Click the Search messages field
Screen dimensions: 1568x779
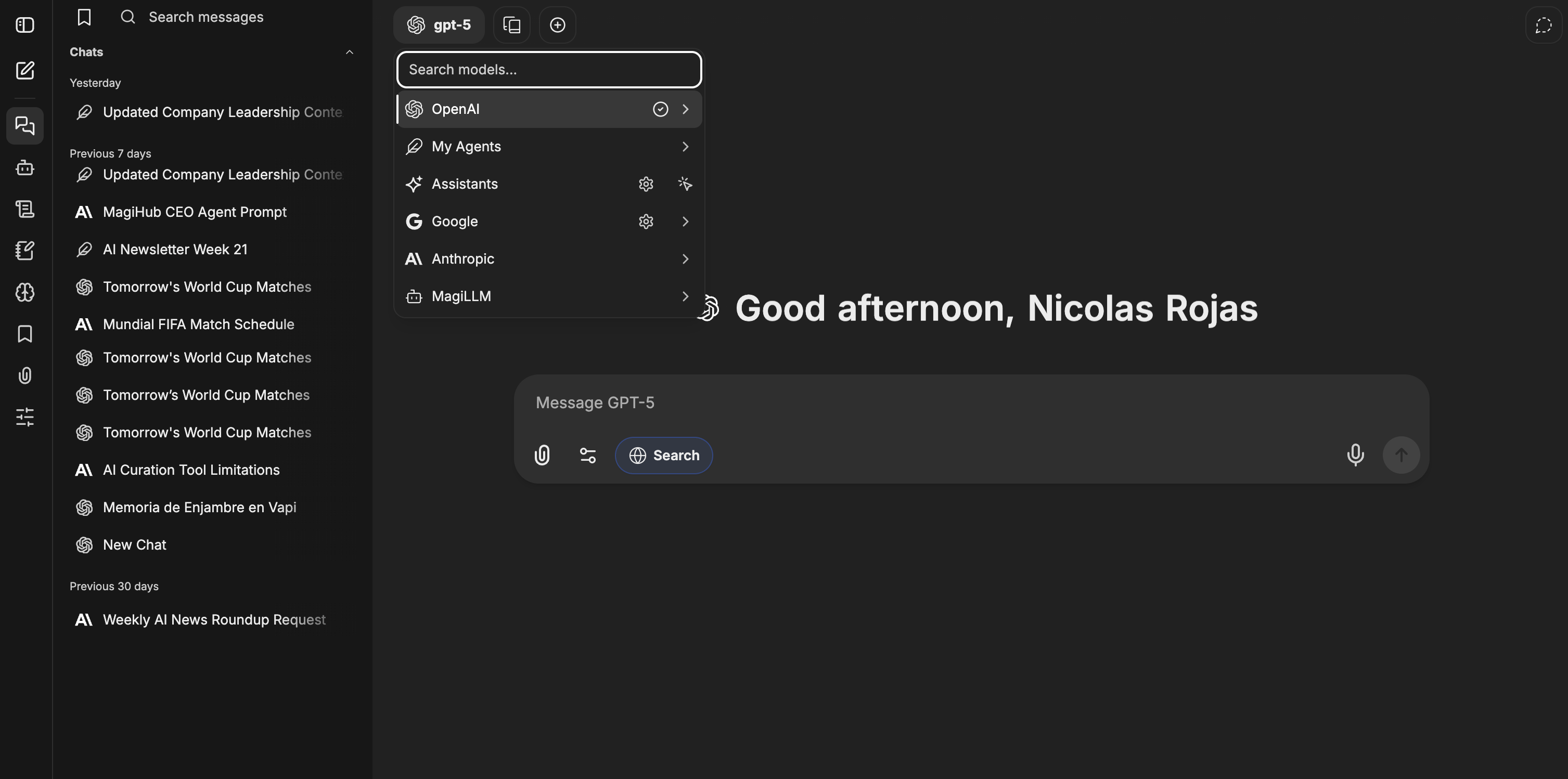[x=243, y=17]
